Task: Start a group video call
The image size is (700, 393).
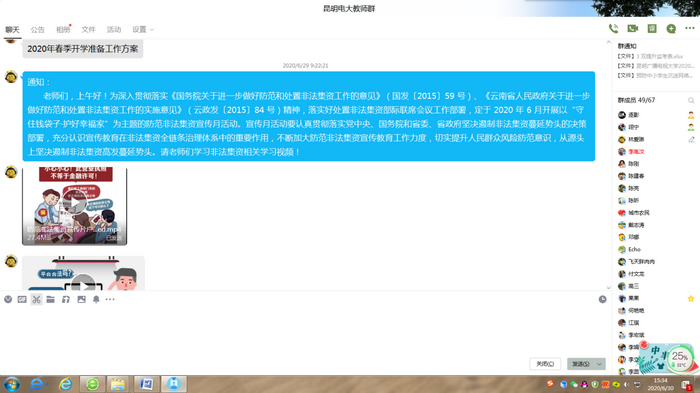Action: pyautogui.click(x=633, y=29)
